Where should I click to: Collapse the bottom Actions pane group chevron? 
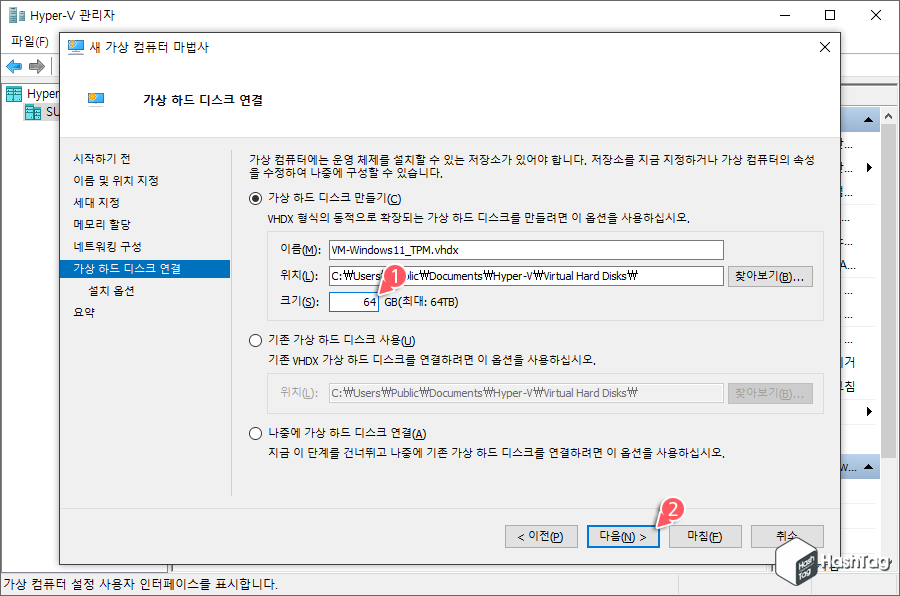click(x=866, y=466)
